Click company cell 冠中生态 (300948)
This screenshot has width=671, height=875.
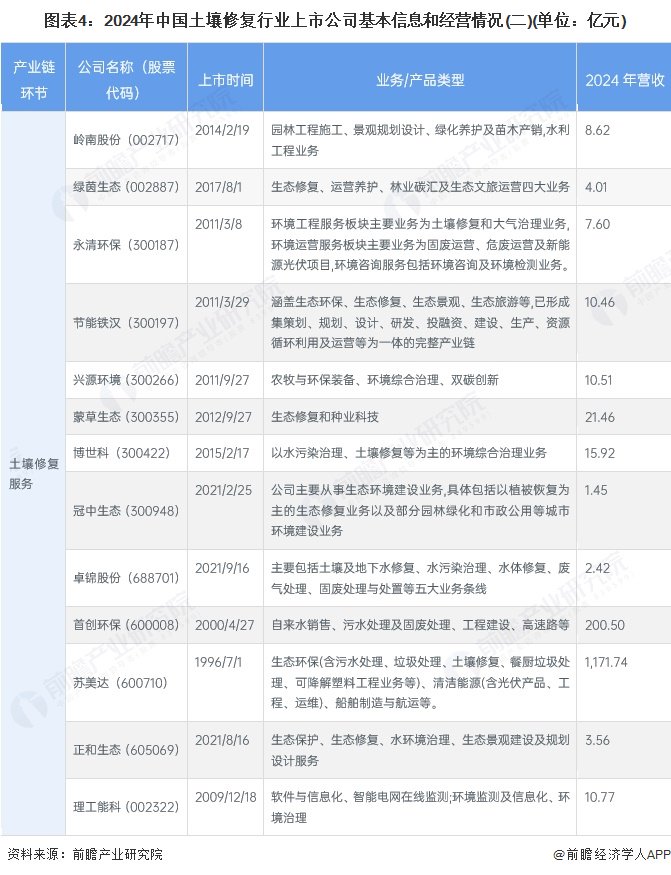(x=126, y=511)
